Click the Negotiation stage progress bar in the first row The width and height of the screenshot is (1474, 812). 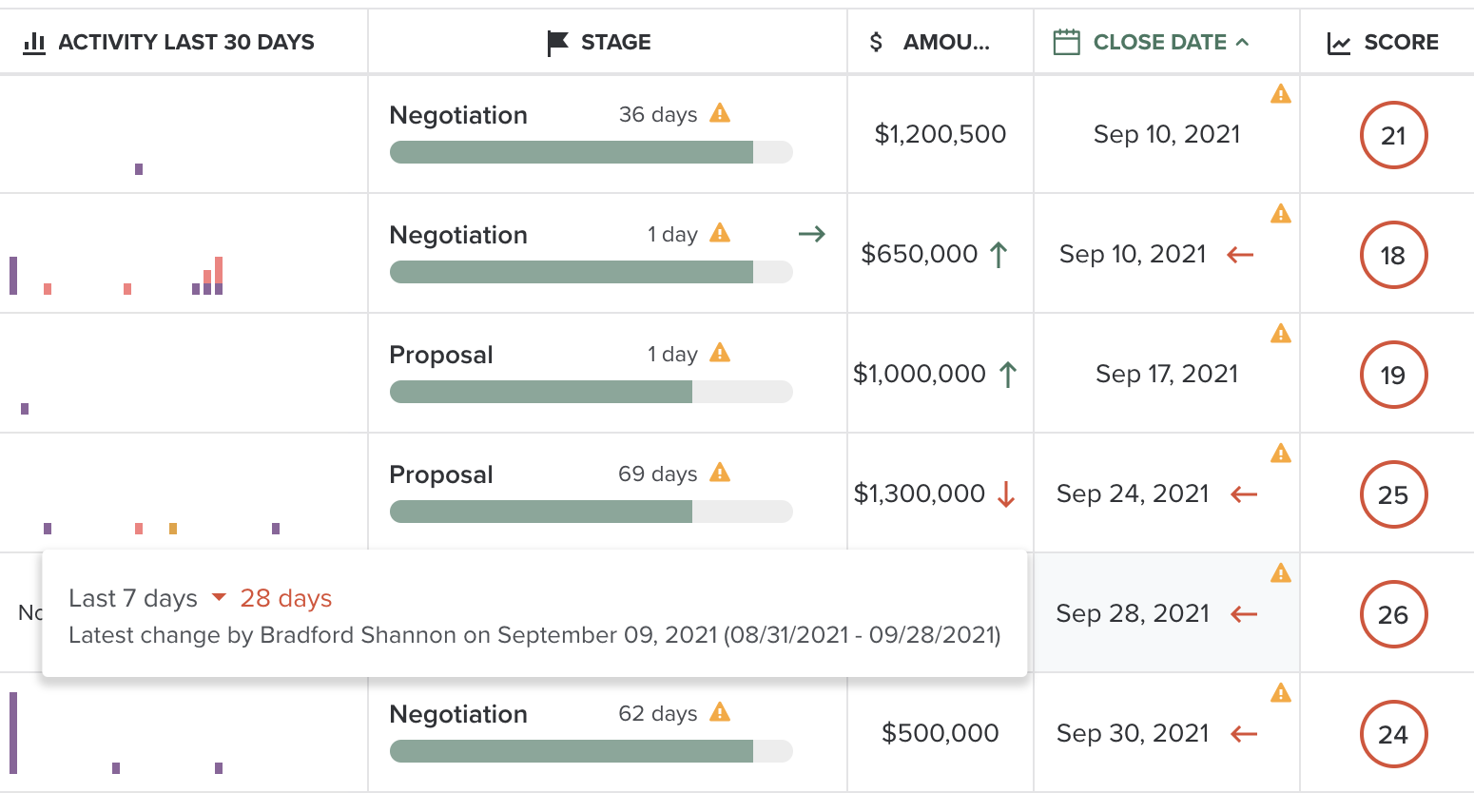(x=591, y=152)
